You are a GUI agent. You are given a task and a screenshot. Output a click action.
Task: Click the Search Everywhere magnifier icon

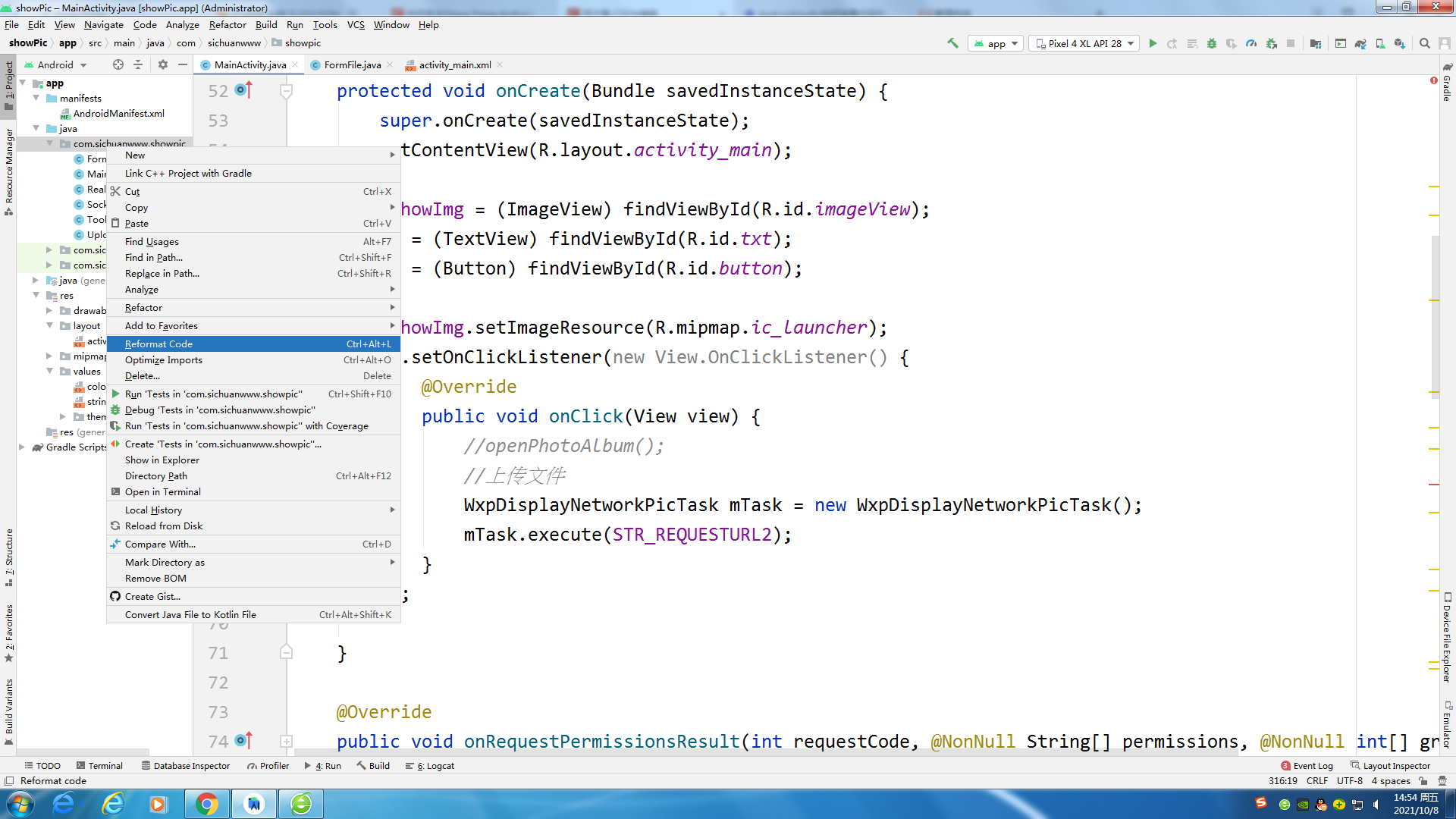pos(1425,43)
